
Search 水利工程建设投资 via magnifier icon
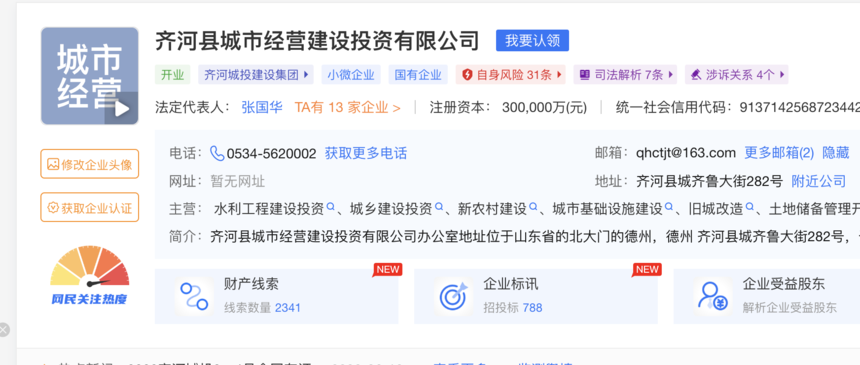[330, 207]
